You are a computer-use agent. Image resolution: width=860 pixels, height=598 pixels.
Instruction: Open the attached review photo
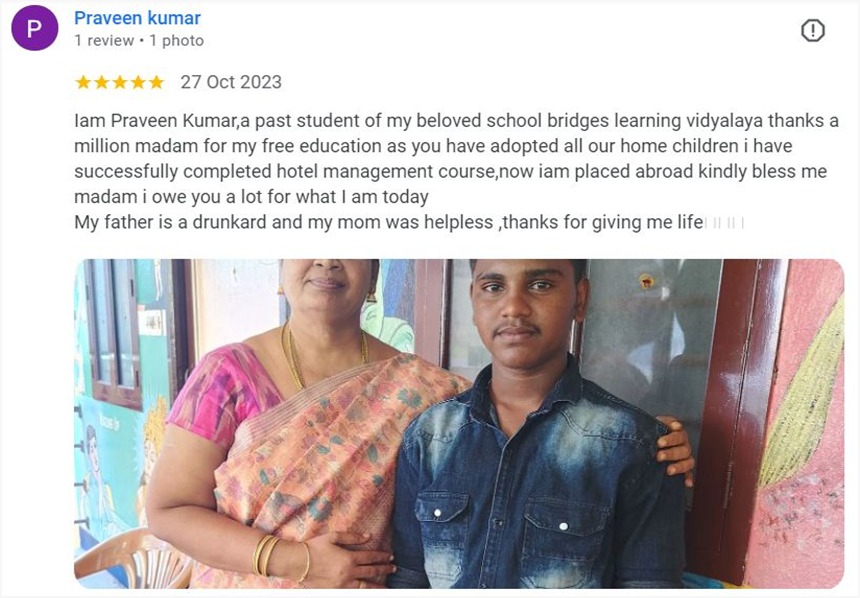459,424
